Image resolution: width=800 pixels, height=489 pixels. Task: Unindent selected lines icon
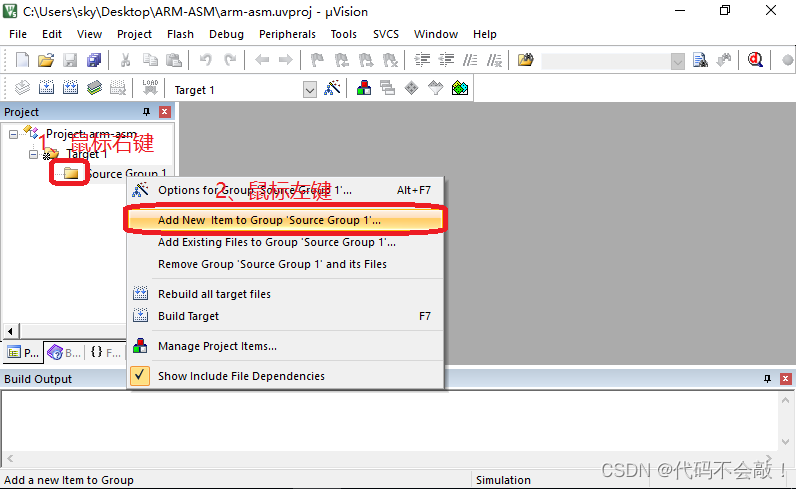point(446,60)
